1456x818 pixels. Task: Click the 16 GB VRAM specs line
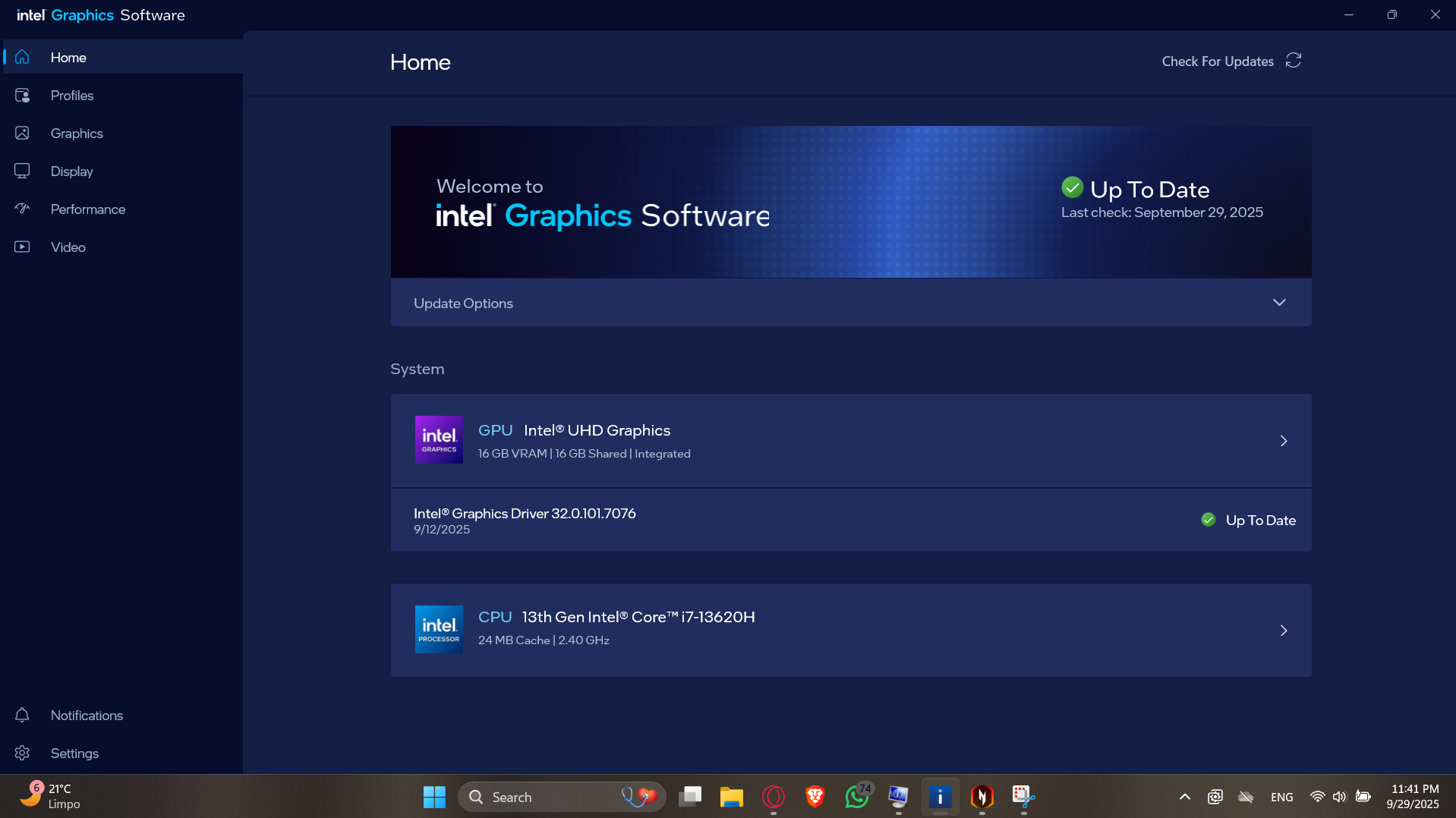click(584, 453)
